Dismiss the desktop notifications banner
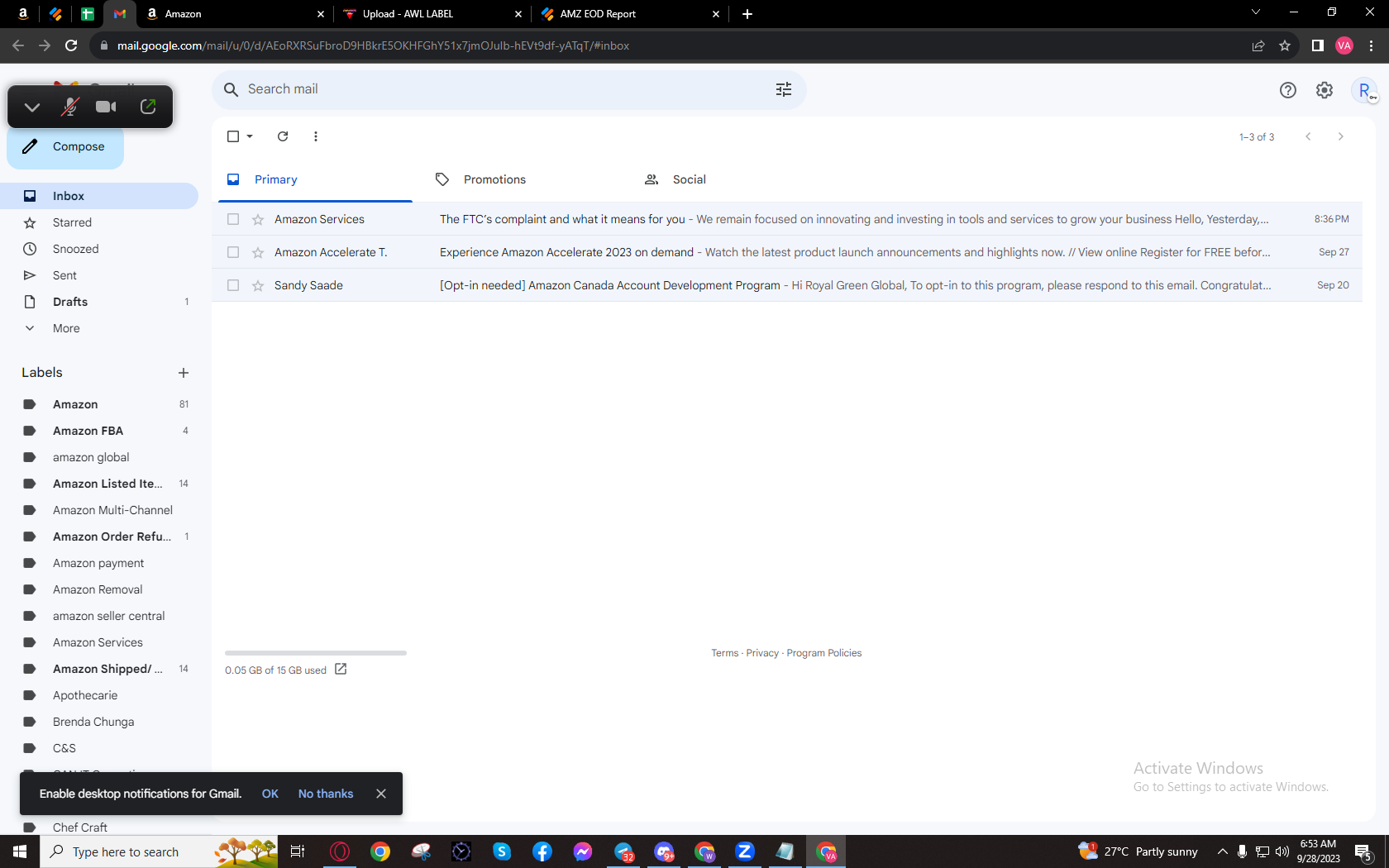This screenshot has width=1389, height=868. [381, 794]
